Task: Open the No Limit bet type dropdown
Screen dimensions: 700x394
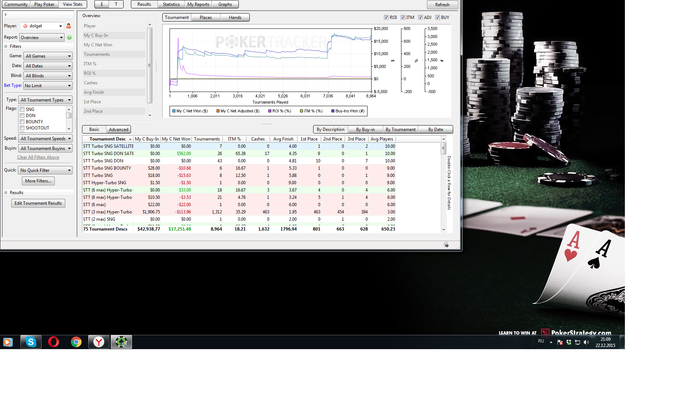Action: (48, 86)
